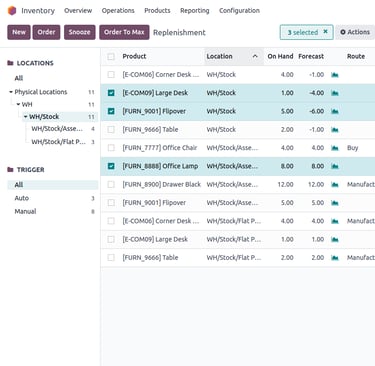The image size is (375, 366).
Task: Open the Configuration menu
Action: point(239,11)
